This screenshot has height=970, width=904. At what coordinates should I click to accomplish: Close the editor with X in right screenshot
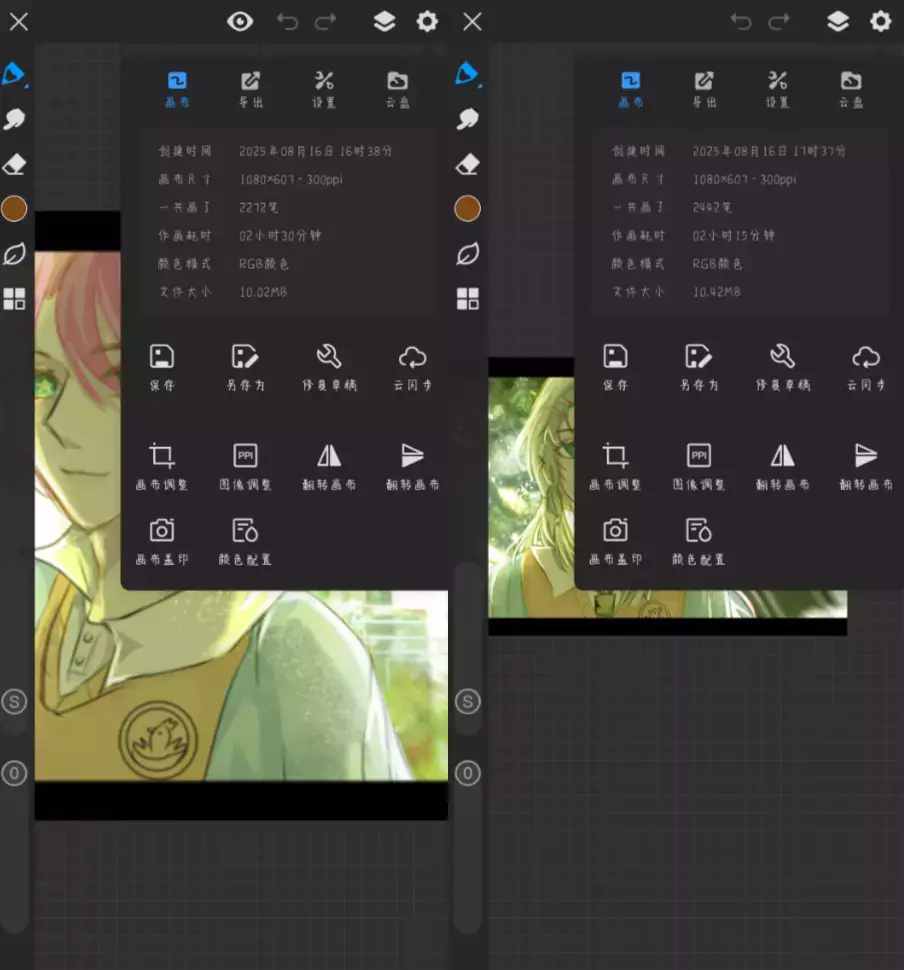(472, 22)
